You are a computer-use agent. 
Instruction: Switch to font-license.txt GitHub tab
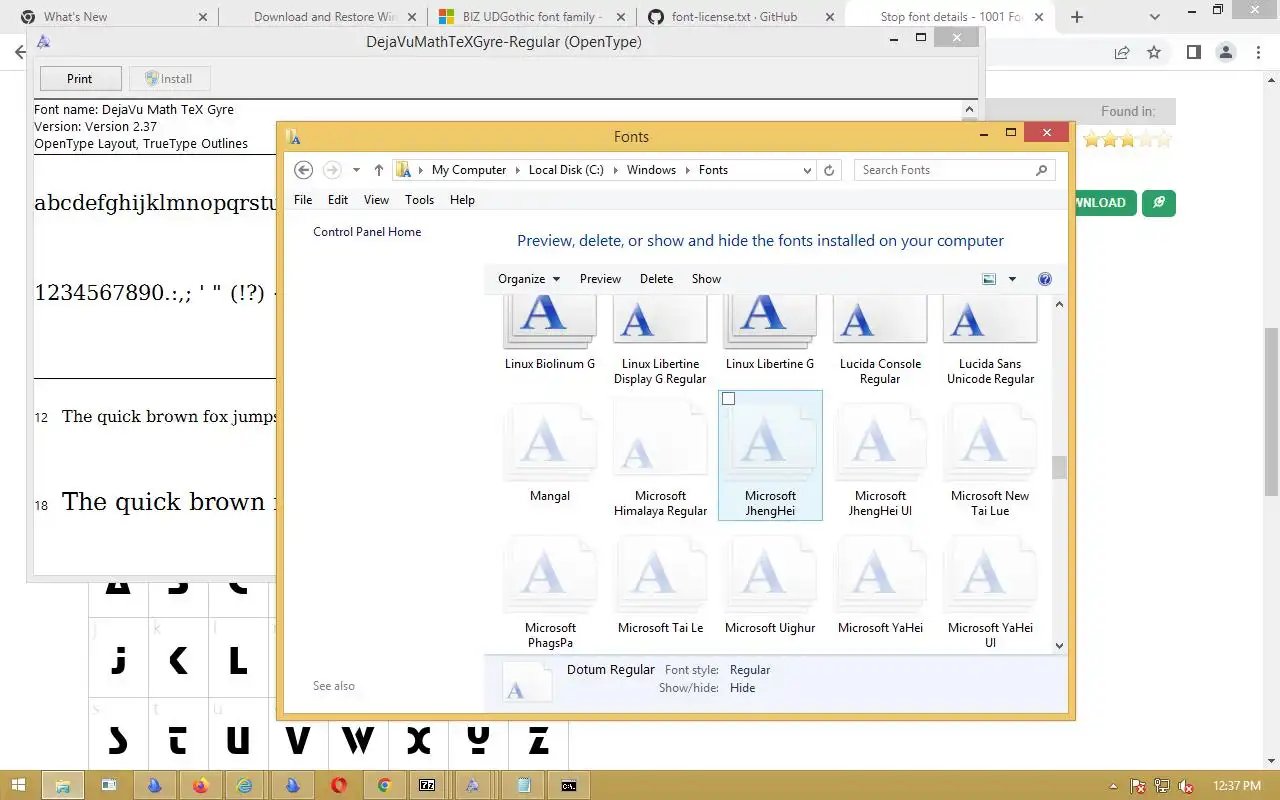pyautogui.click(x=741, y=17)
